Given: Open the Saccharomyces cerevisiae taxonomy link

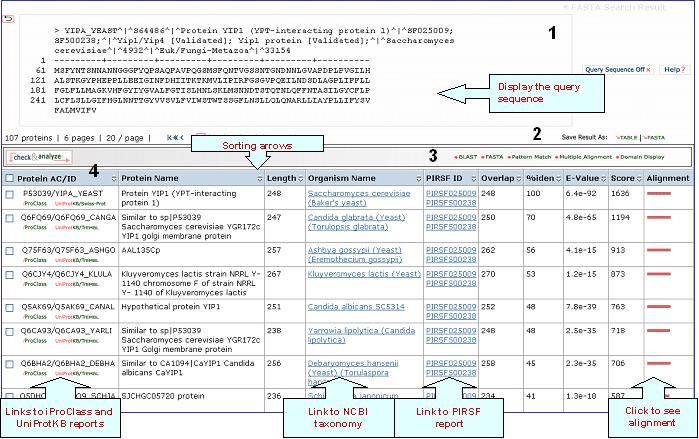Looking at the screenshot, I should (x=358, y=193).
